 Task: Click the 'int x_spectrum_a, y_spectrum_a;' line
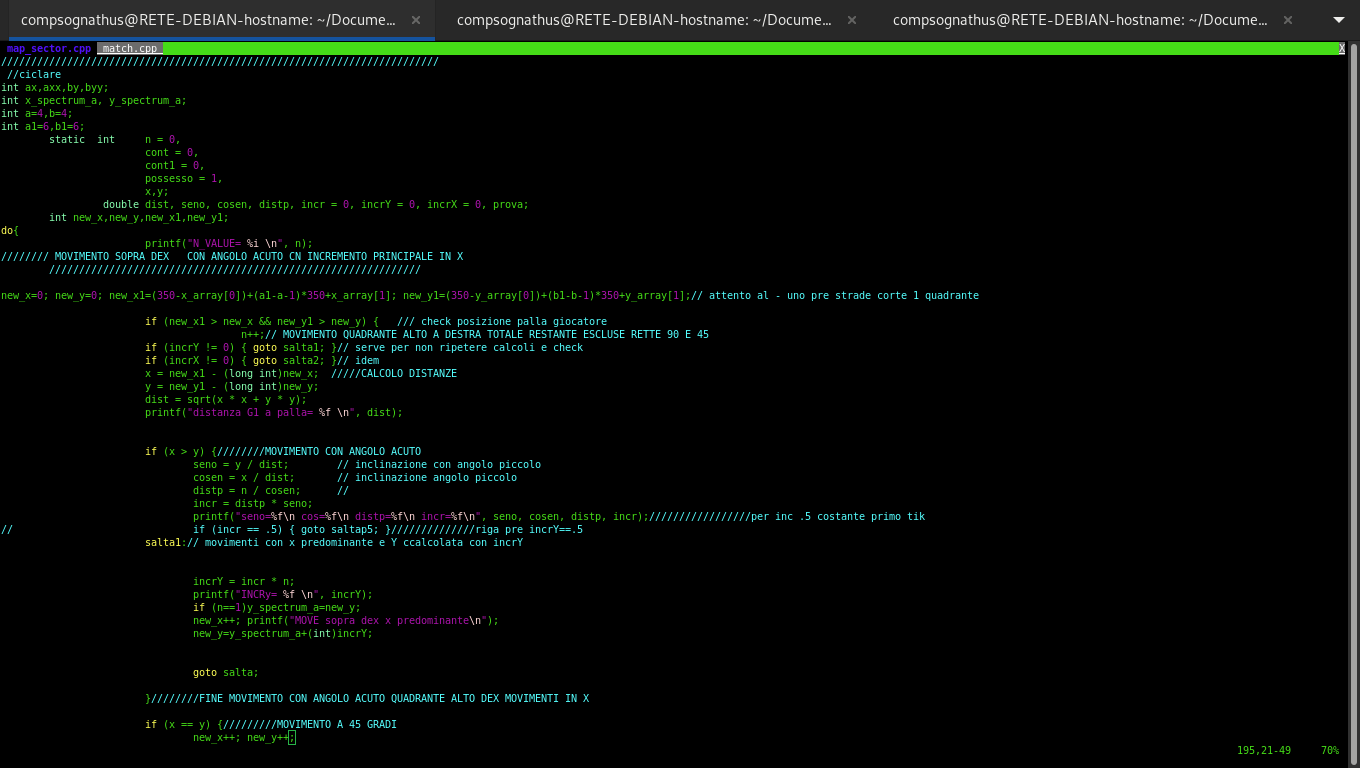coord(94,100)
